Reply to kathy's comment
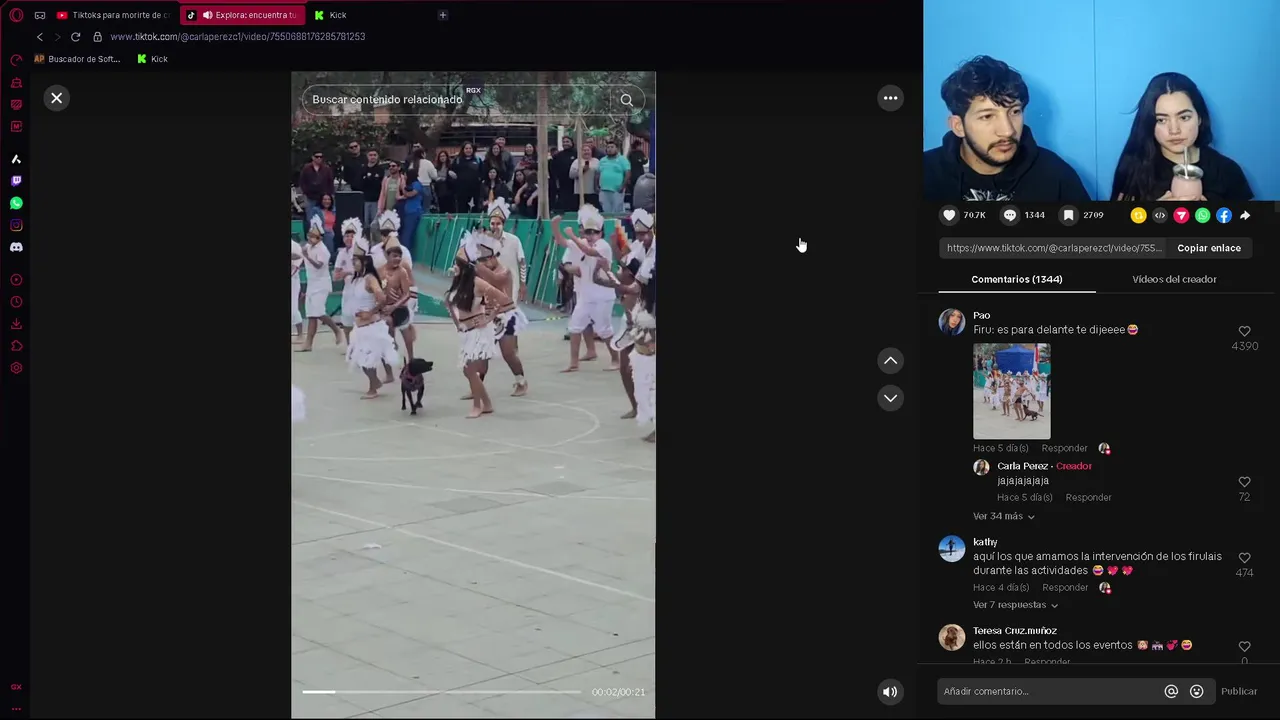 pyautogui.click(x=1064, y=587)
